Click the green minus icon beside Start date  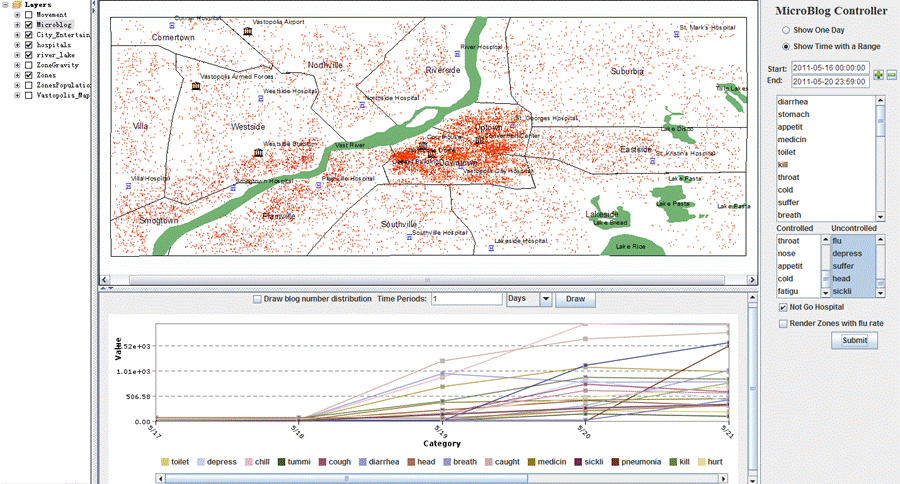click(891, 75)
